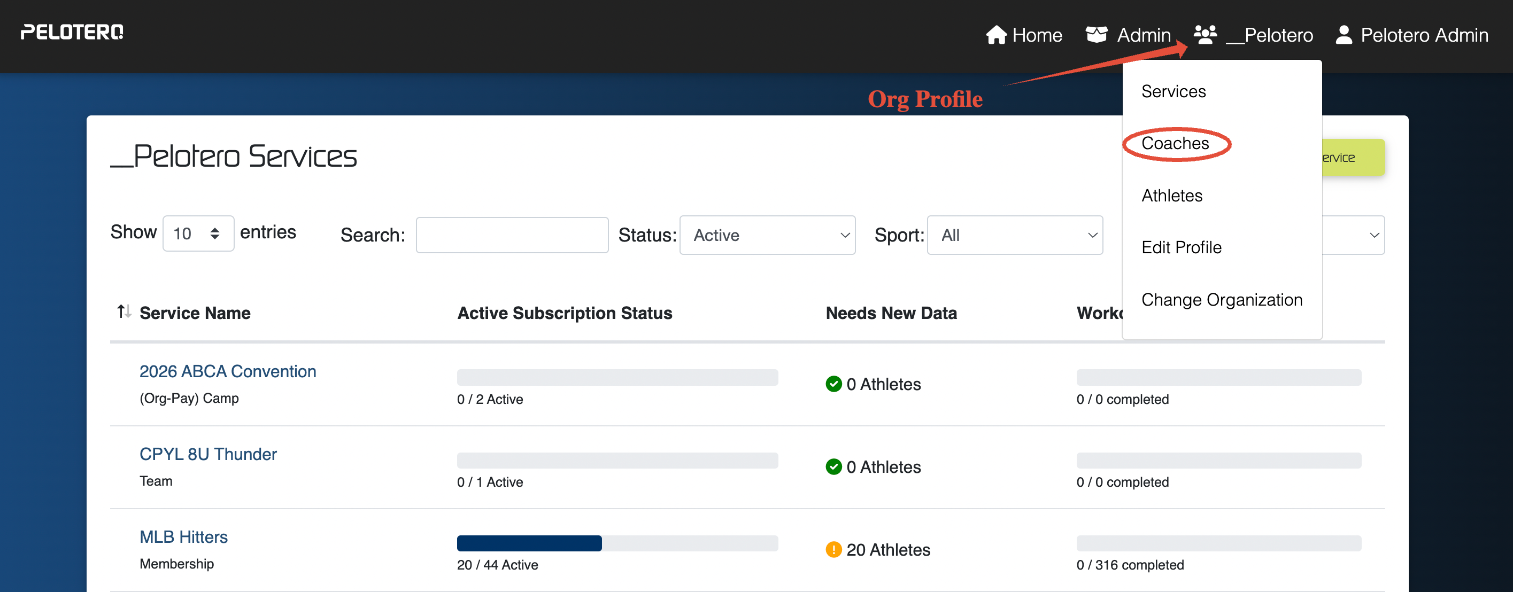This screenshot has height=592, width=1513.
Task: Click orange warning icon for MLB Hitters
Action: [833, 550]
